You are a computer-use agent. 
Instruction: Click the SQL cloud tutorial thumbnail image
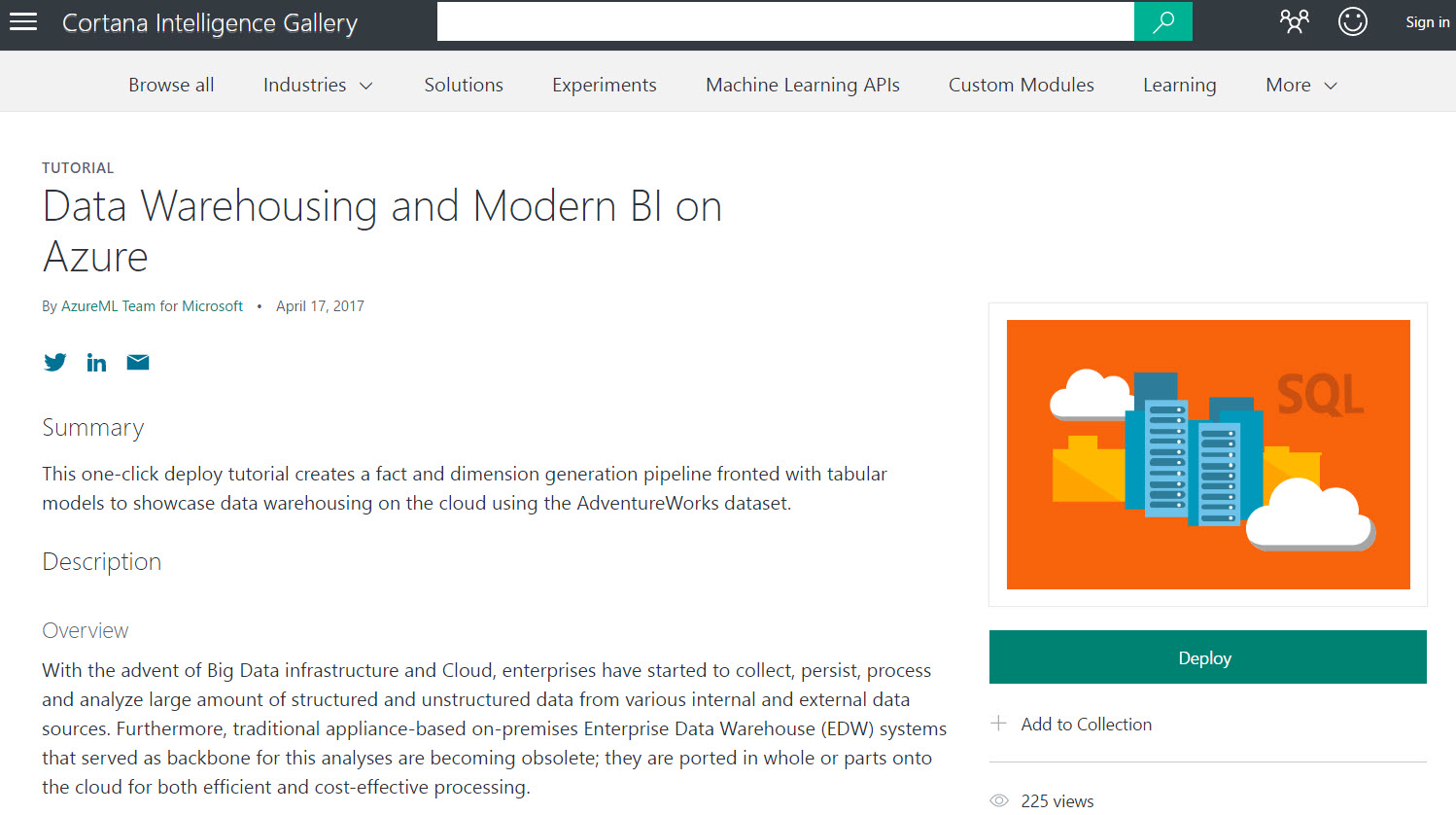click(1208, 454)
